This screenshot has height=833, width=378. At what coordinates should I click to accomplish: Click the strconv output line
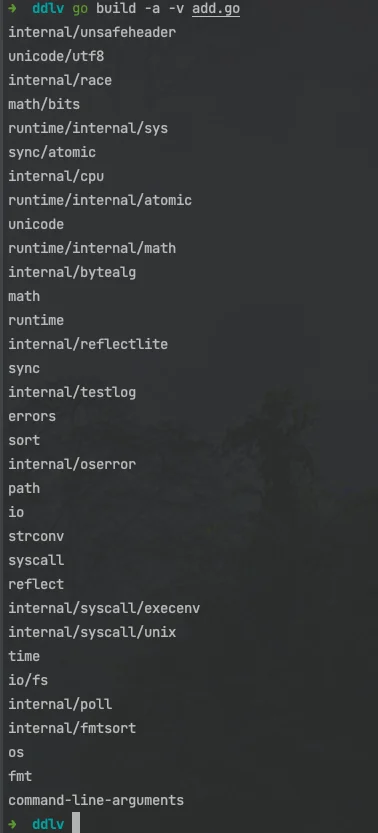tap(36, 536)
